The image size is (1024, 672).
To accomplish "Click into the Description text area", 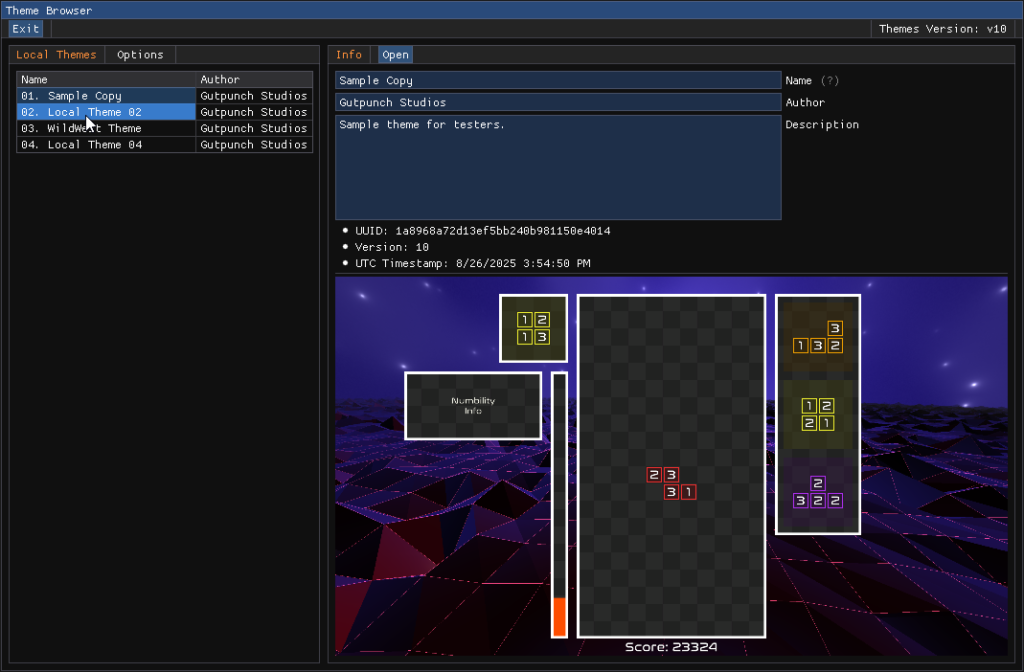I will point(557,167).
